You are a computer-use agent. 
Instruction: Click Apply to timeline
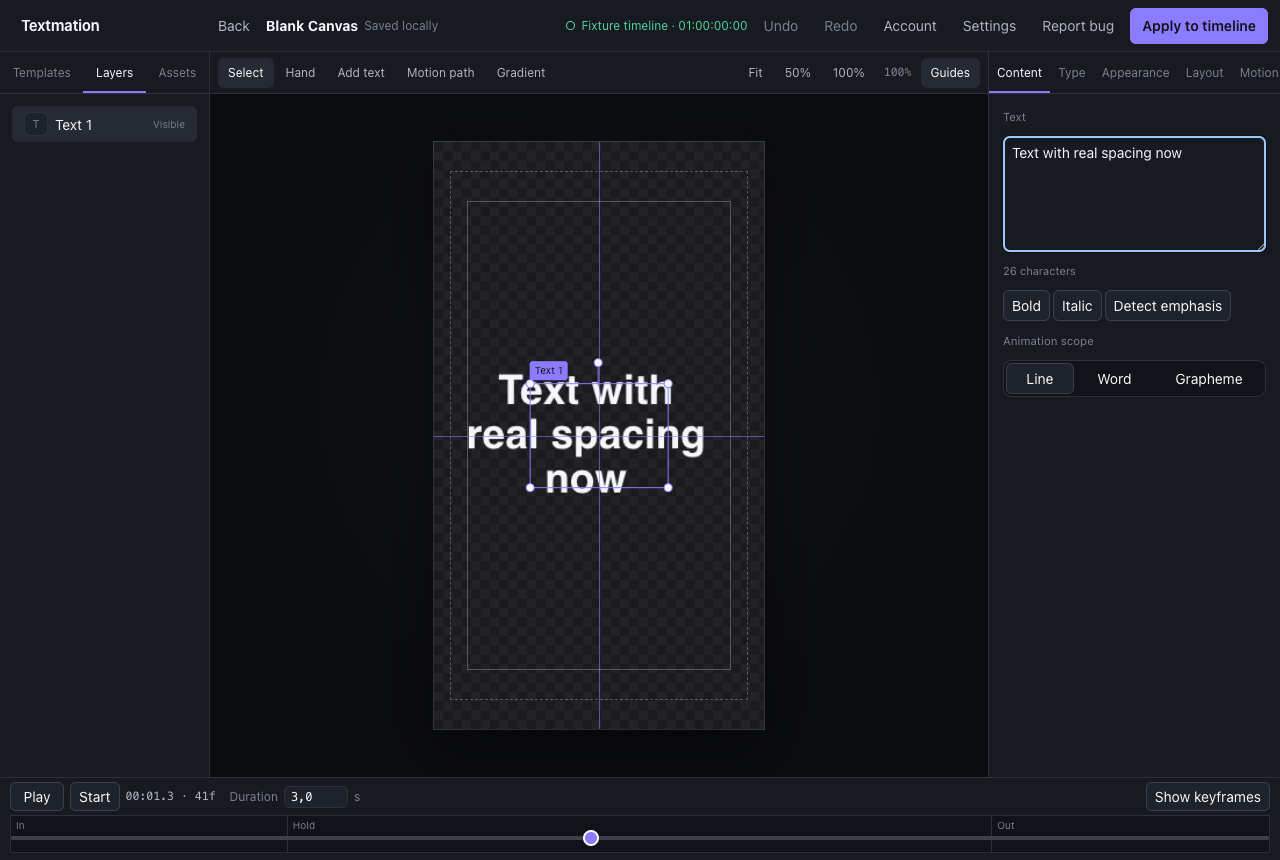tap(1199, 26)
